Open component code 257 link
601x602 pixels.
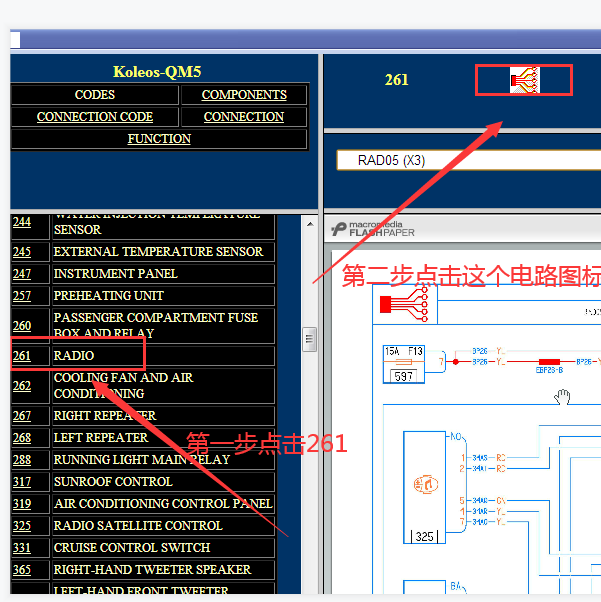tap(22, 296)
